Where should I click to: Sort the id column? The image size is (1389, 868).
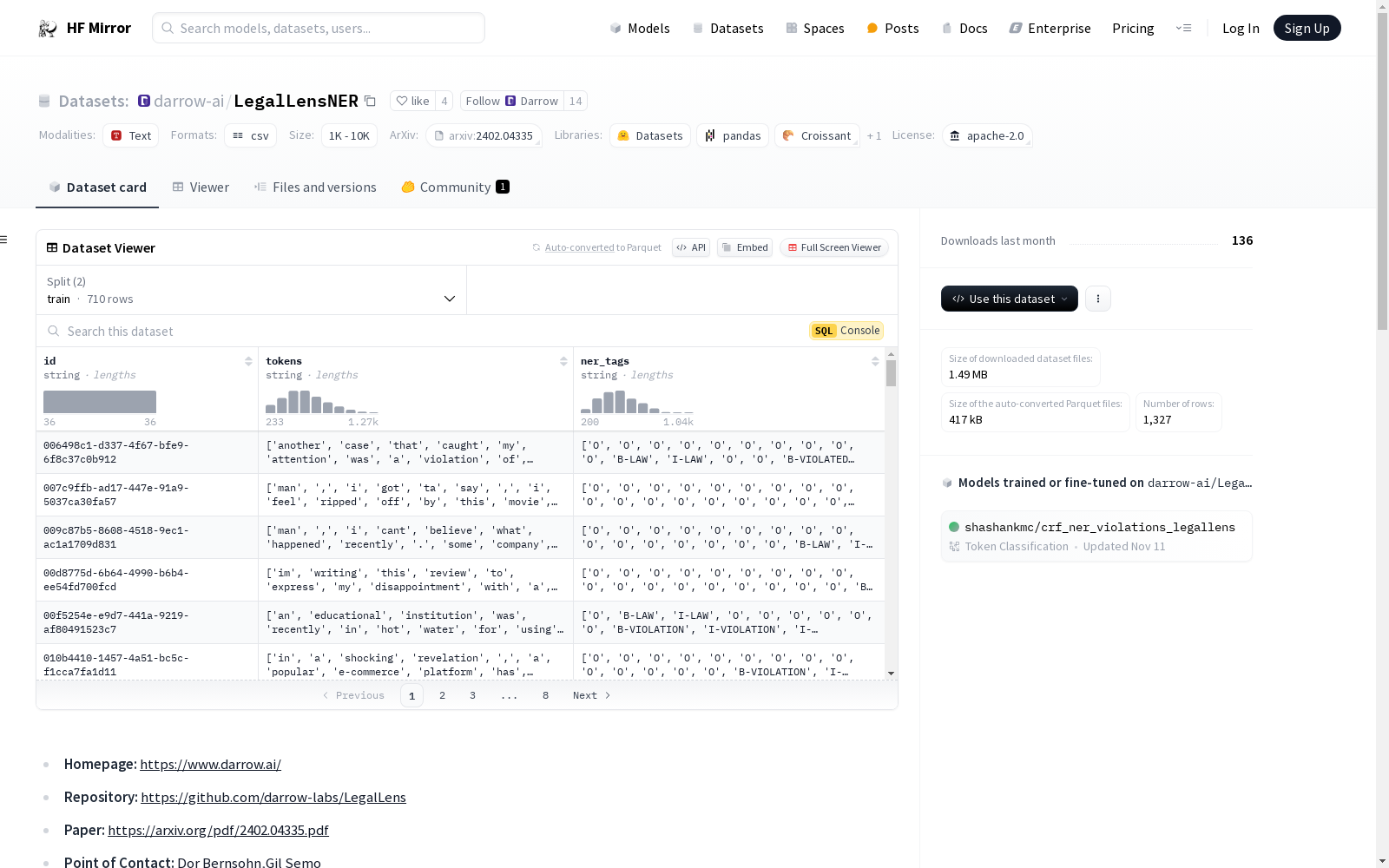coord(248,361)
